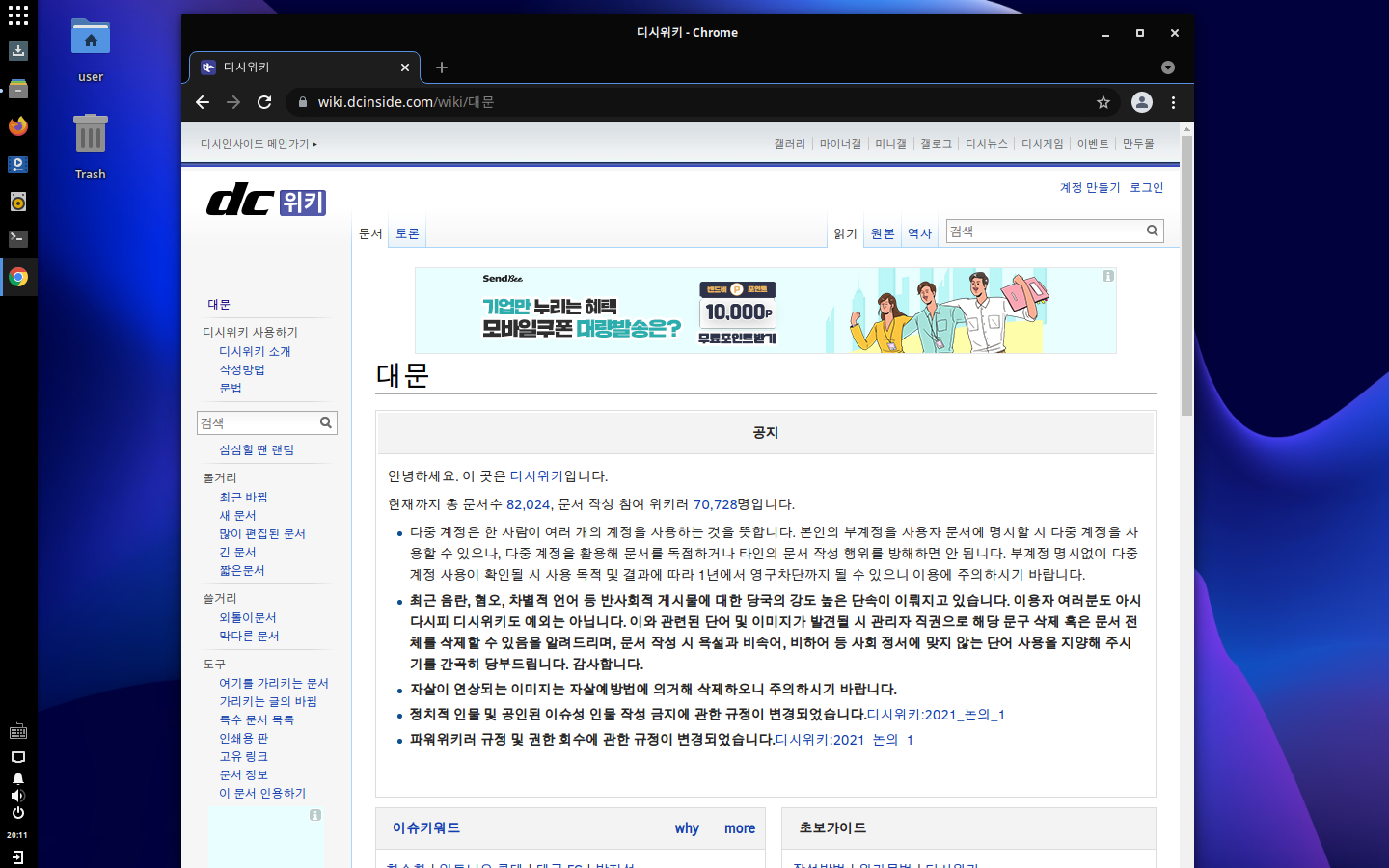1389x868 pixels.
Task: Focus the top wiki 검색 input field
Action: [1044, 231]
